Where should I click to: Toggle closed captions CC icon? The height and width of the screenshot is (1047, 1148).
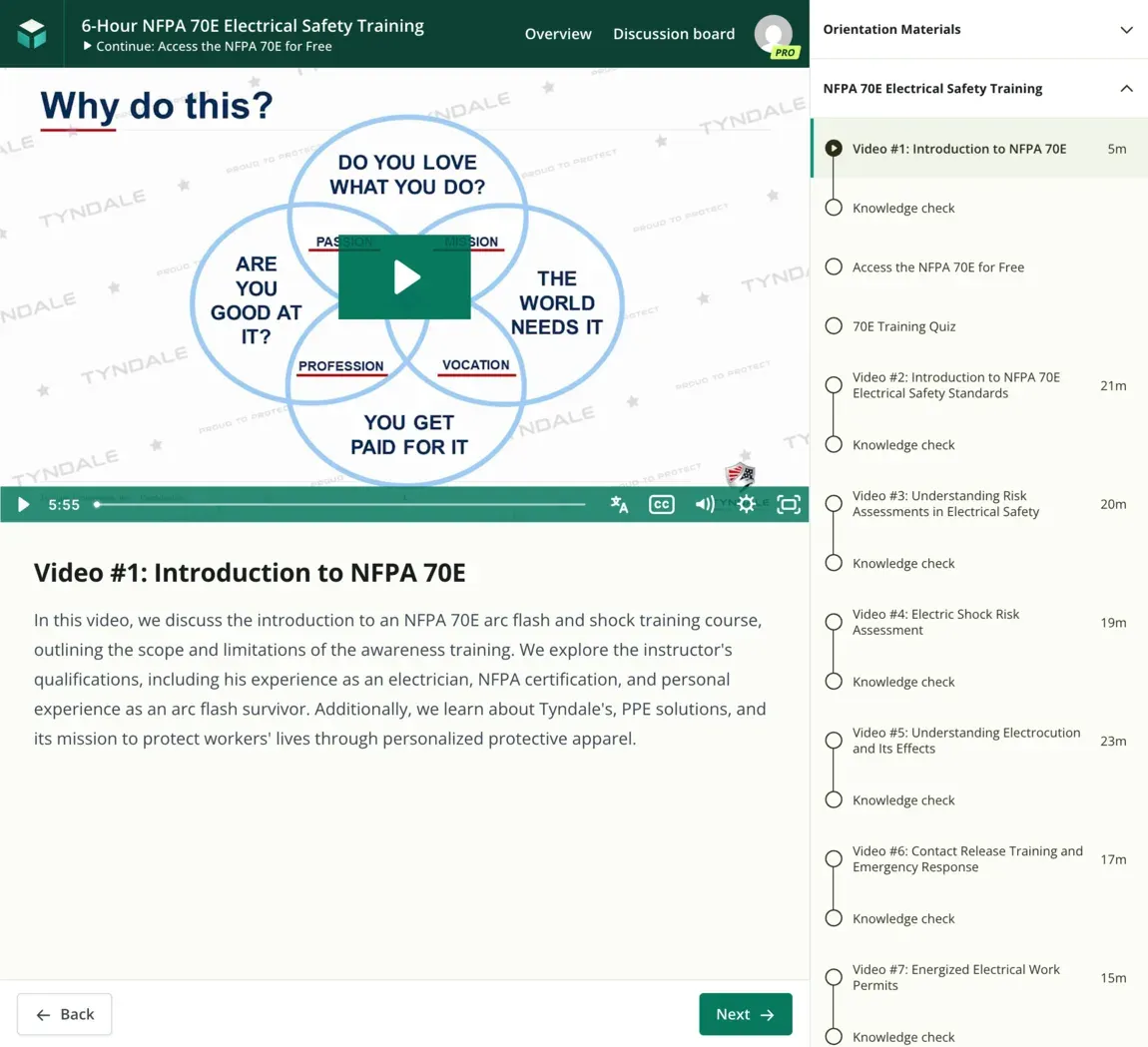tap(661, 504)
